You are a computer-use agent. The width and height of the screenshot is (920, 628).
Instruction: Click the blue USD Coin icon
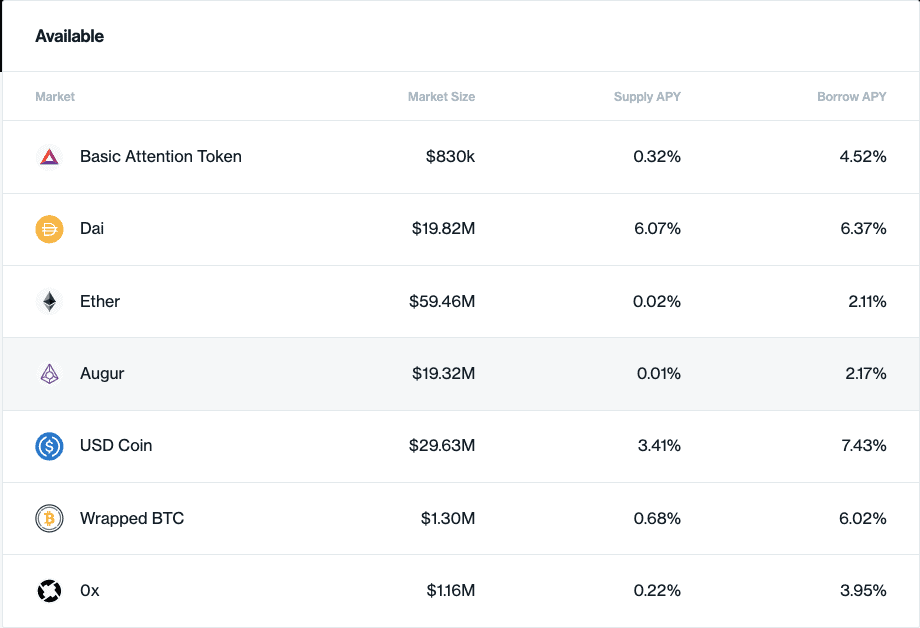(49, 446)
